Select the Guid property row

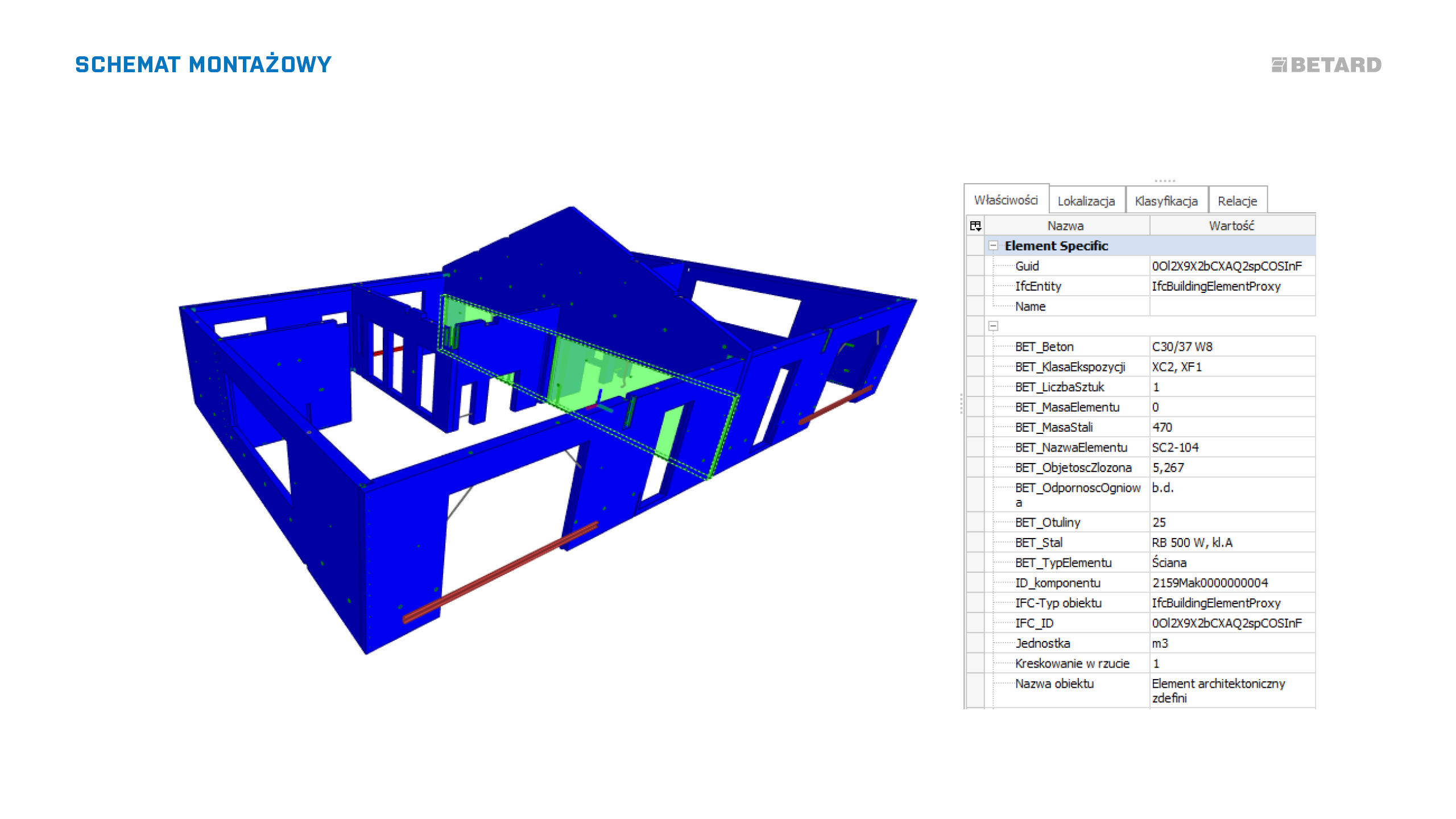[1140, 266]
